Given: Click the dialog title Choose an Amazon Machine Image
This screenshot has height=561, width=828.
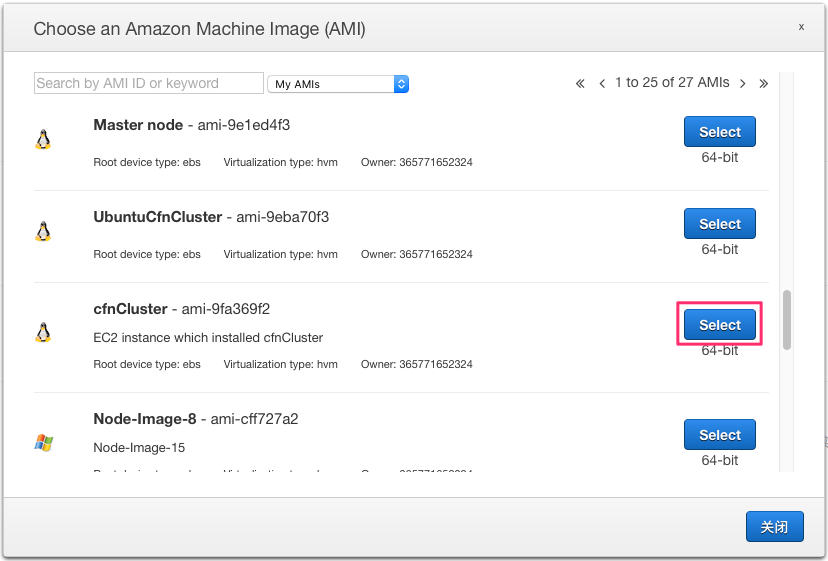Looking at the screenshot, I should (200, 29).
